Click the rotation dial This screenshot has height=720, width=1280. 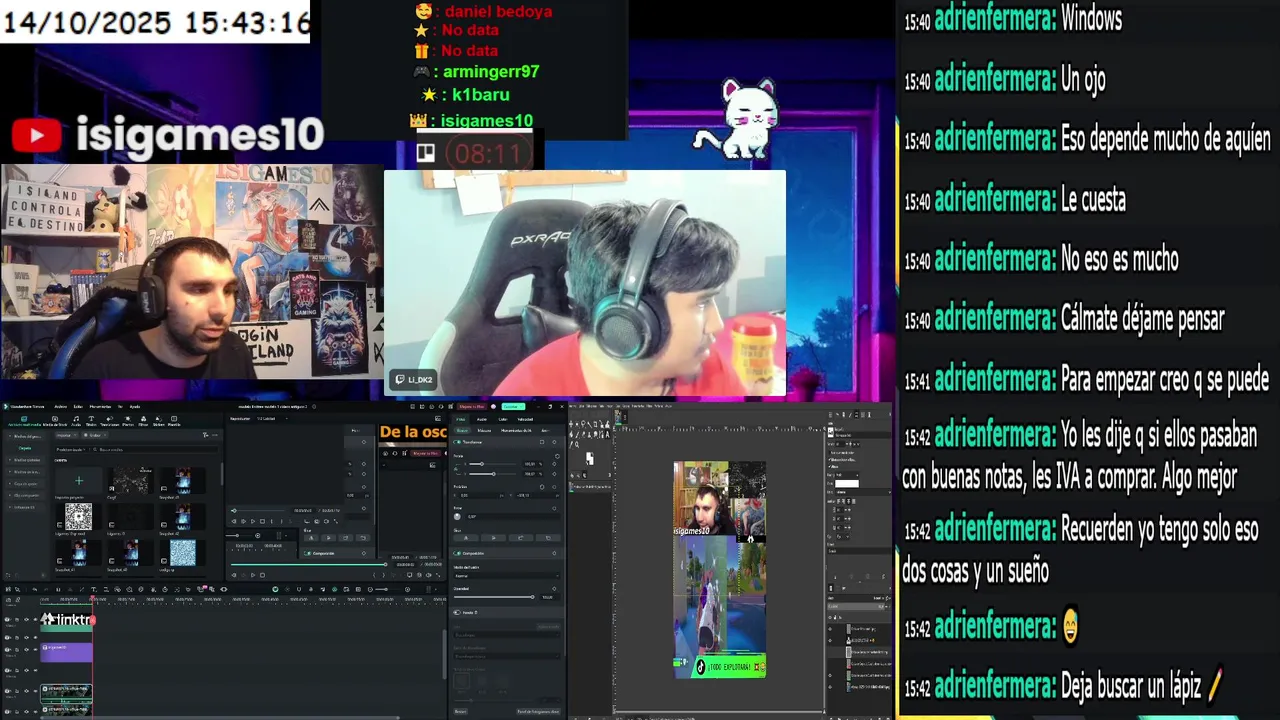pos(457,517)
